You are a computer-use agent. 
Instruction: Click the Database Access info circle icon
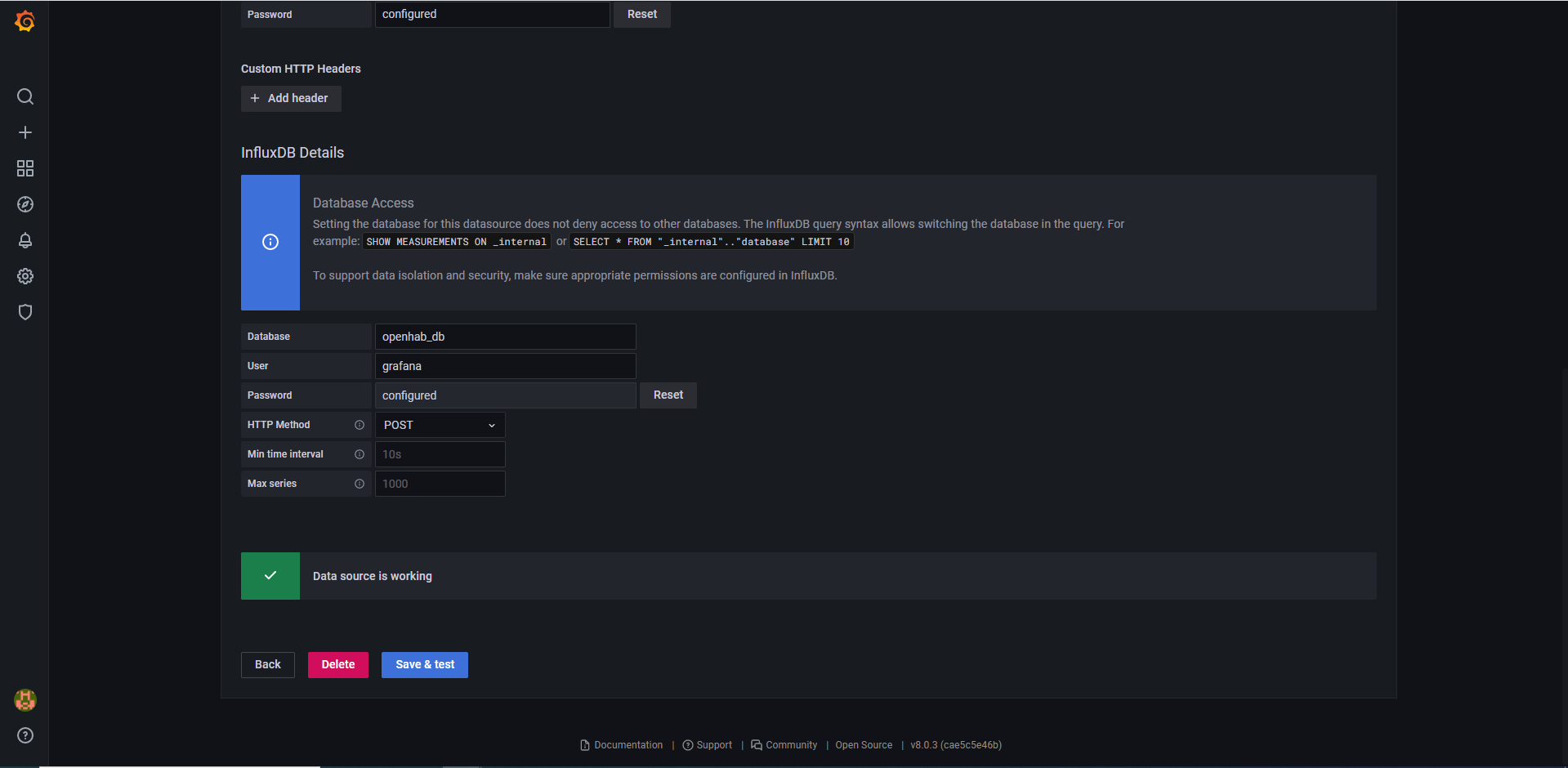[x=270, y=242]
